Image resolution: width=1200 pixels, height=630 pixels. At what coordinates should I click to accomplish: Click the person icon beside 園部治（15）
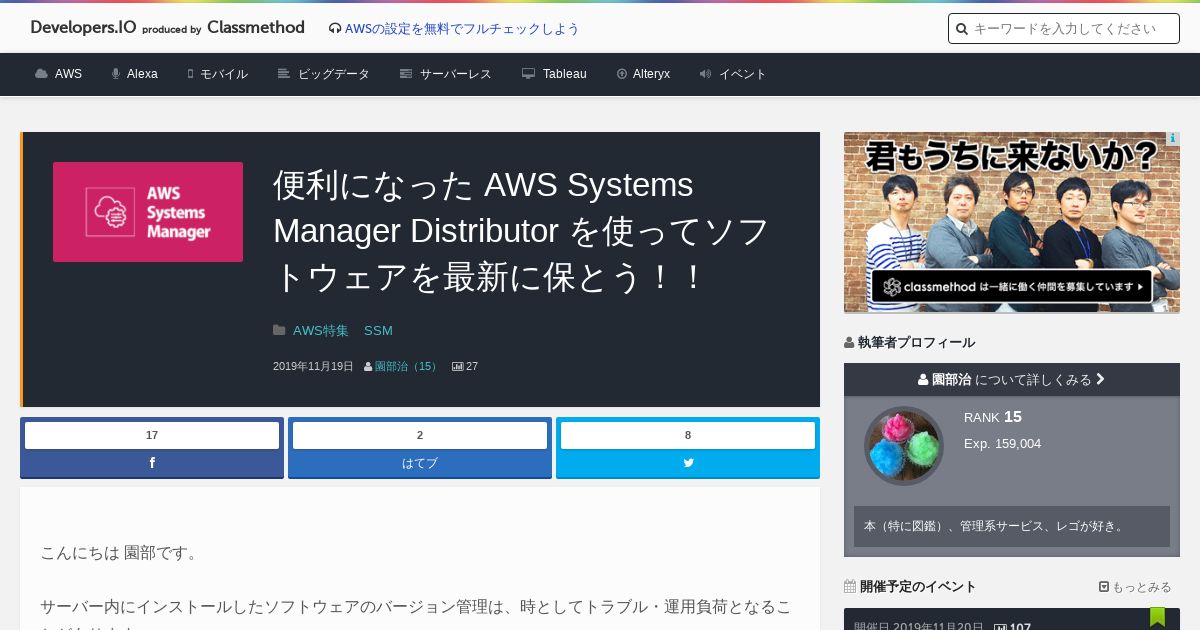pyautogui.click(x=368, y=367)
